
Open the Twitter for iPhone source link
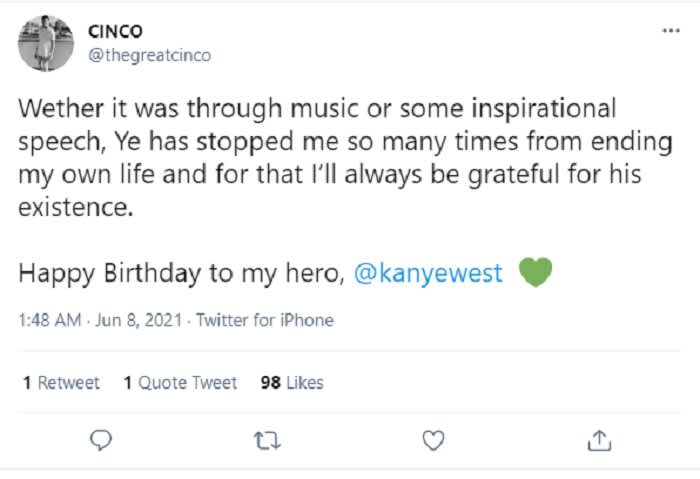[x=265, y=320]
